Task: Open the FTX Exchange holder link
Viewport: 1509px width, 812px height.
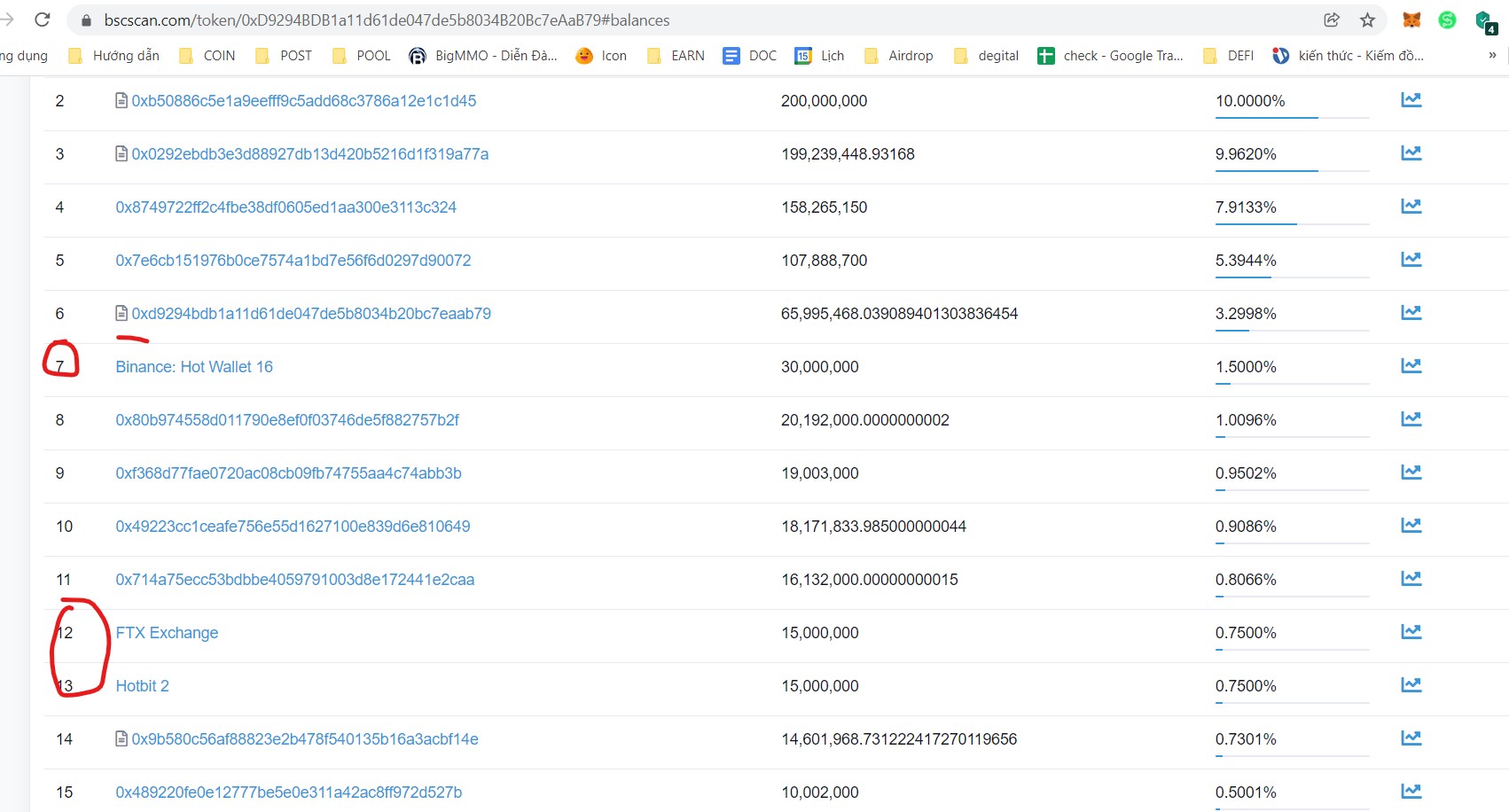Action: pos(167,633)
